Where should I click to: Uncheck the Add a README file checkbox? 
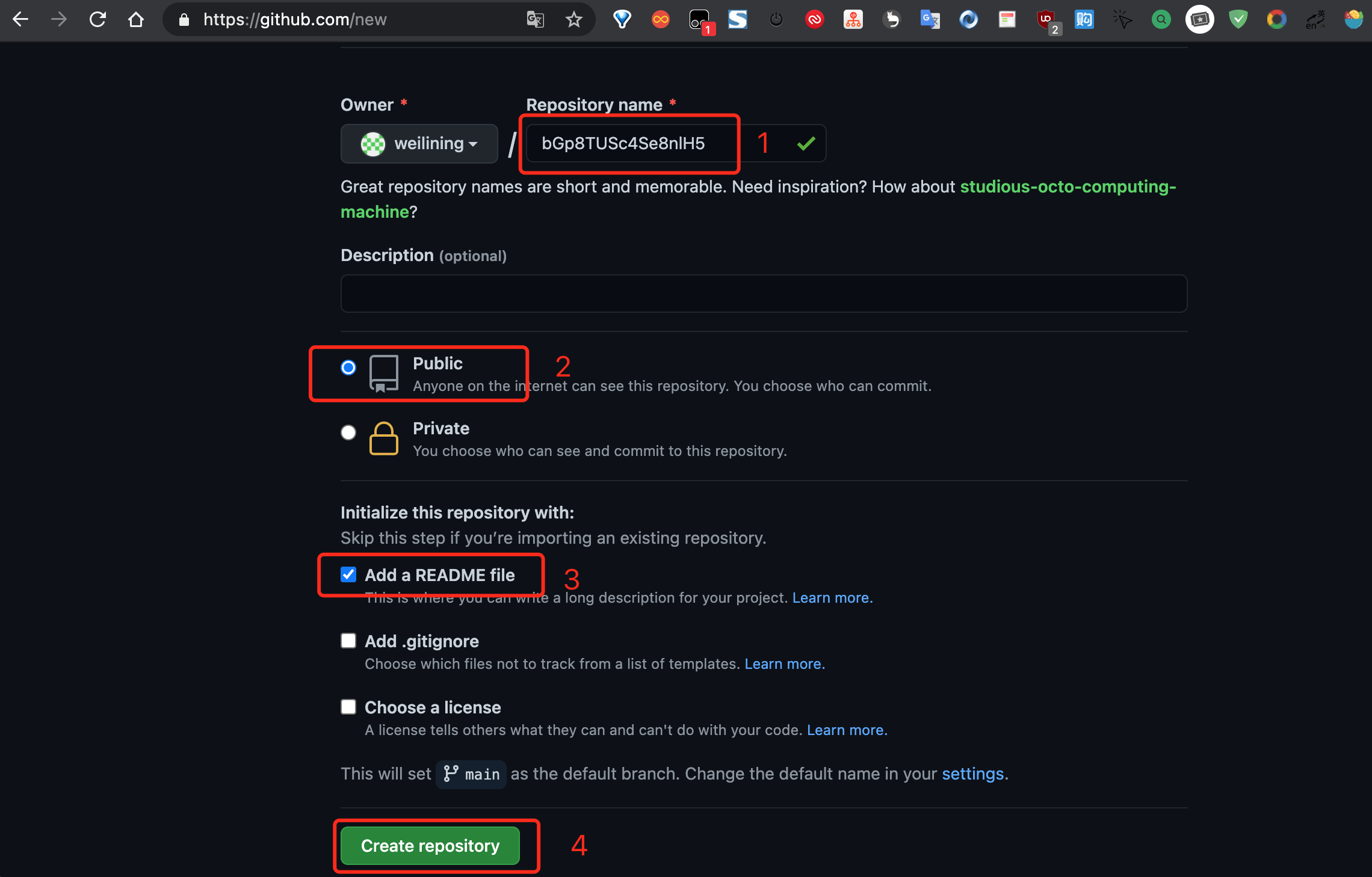pyautogui.click(x=348, y=575)
